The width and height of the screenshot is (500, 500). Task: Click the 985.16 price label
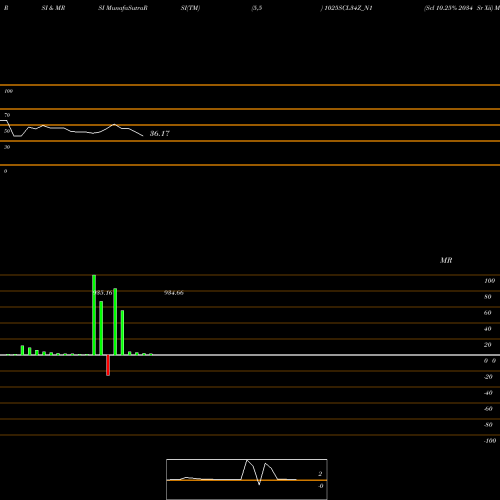coord(102,293)
